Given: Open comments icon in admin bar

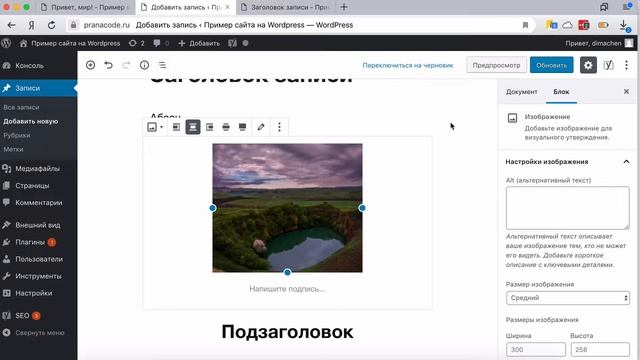Looking at the screenshot, I should click(161, 43).
